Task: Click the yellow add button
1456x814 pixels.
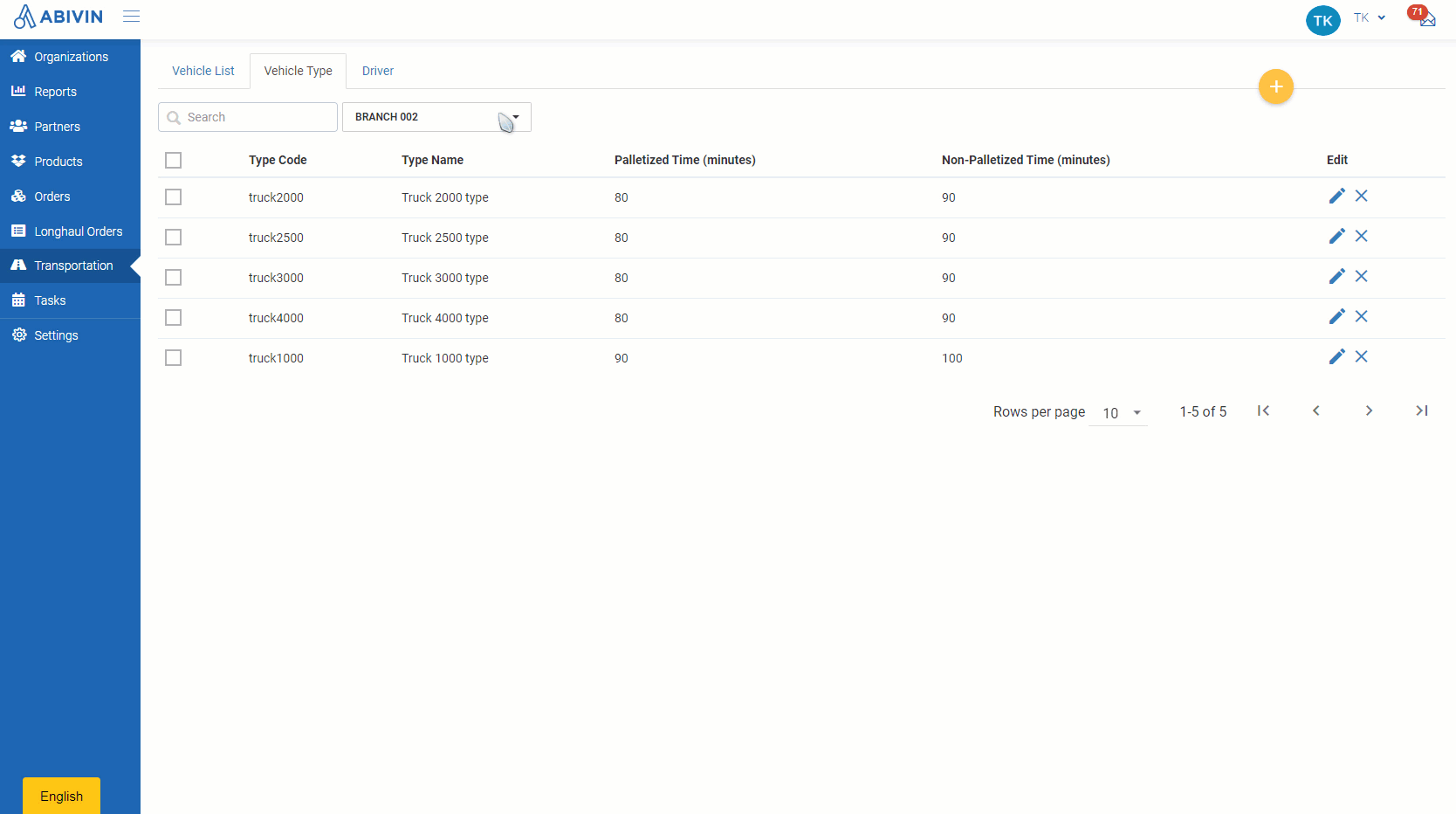Action: [1275, 86]
